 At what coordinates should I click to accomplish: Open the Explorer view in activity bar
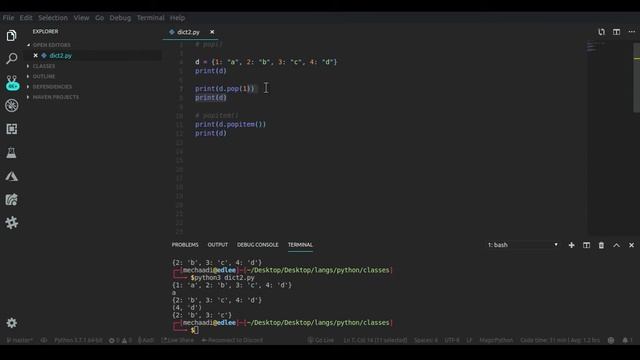tap(11, 36)
